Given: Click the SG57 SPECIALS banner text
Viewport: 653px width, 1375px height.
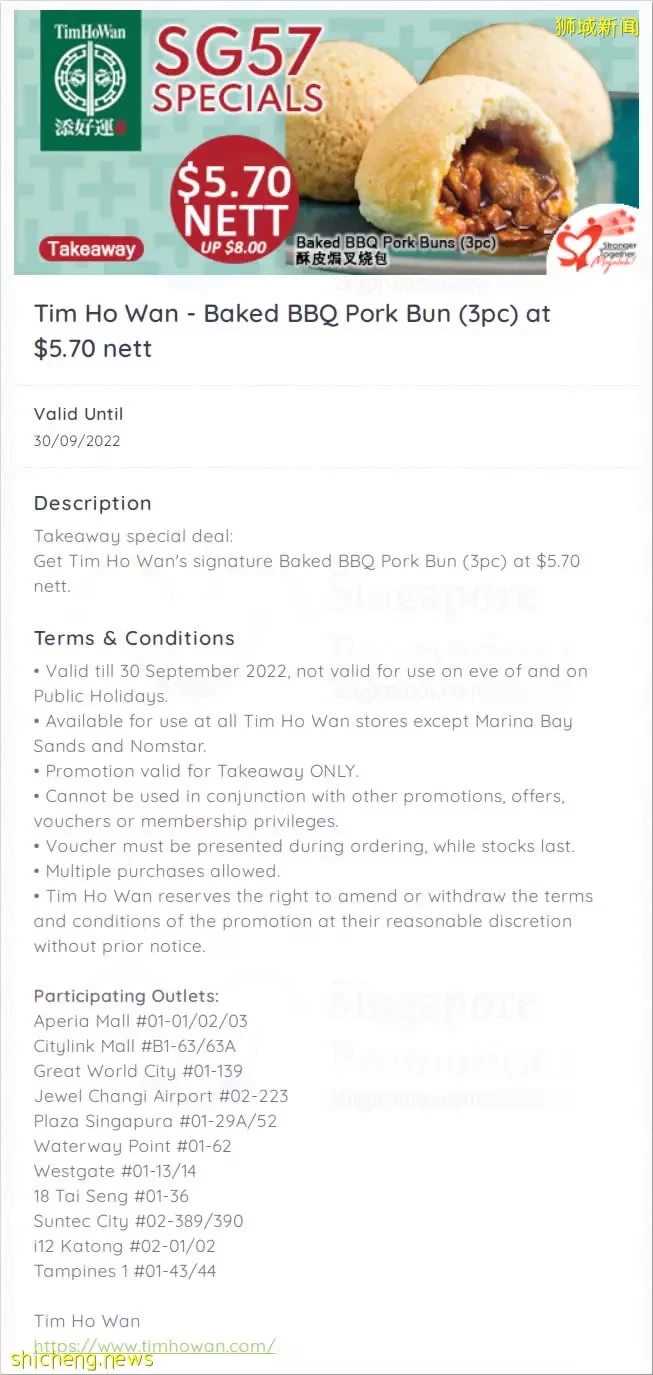Looking at the screenshot, I should tap(237, 70).
